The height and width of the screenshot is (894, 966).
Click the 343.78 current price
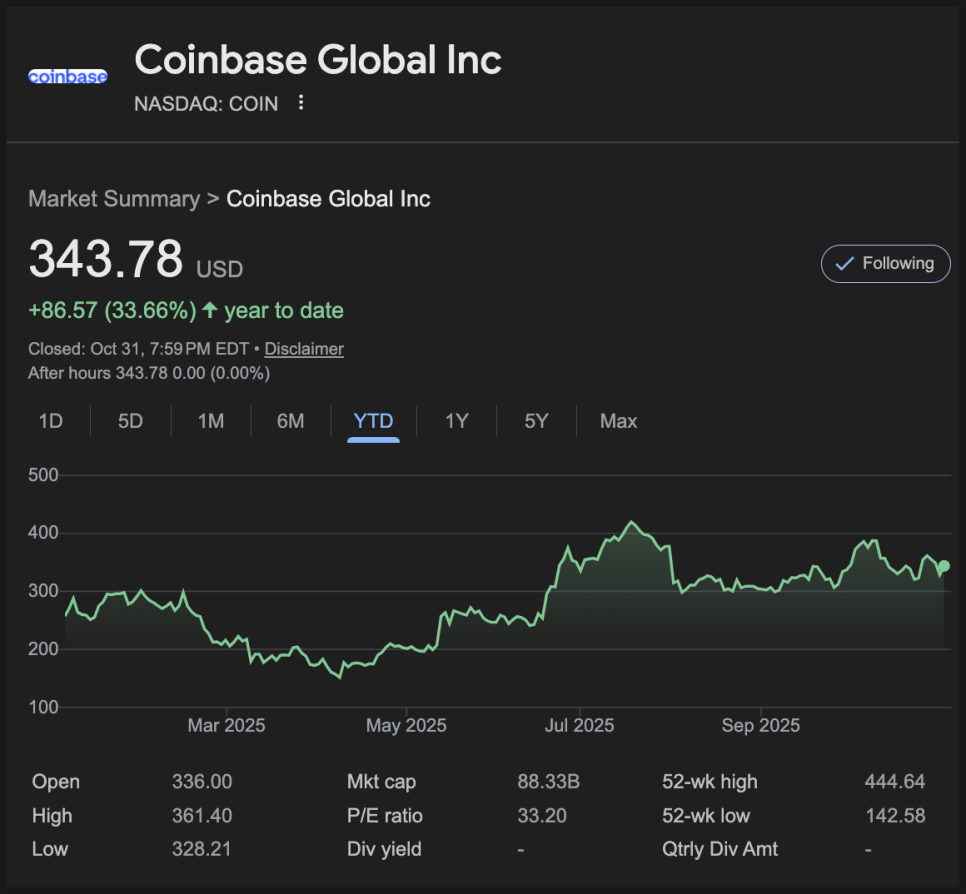click(106, 259)
